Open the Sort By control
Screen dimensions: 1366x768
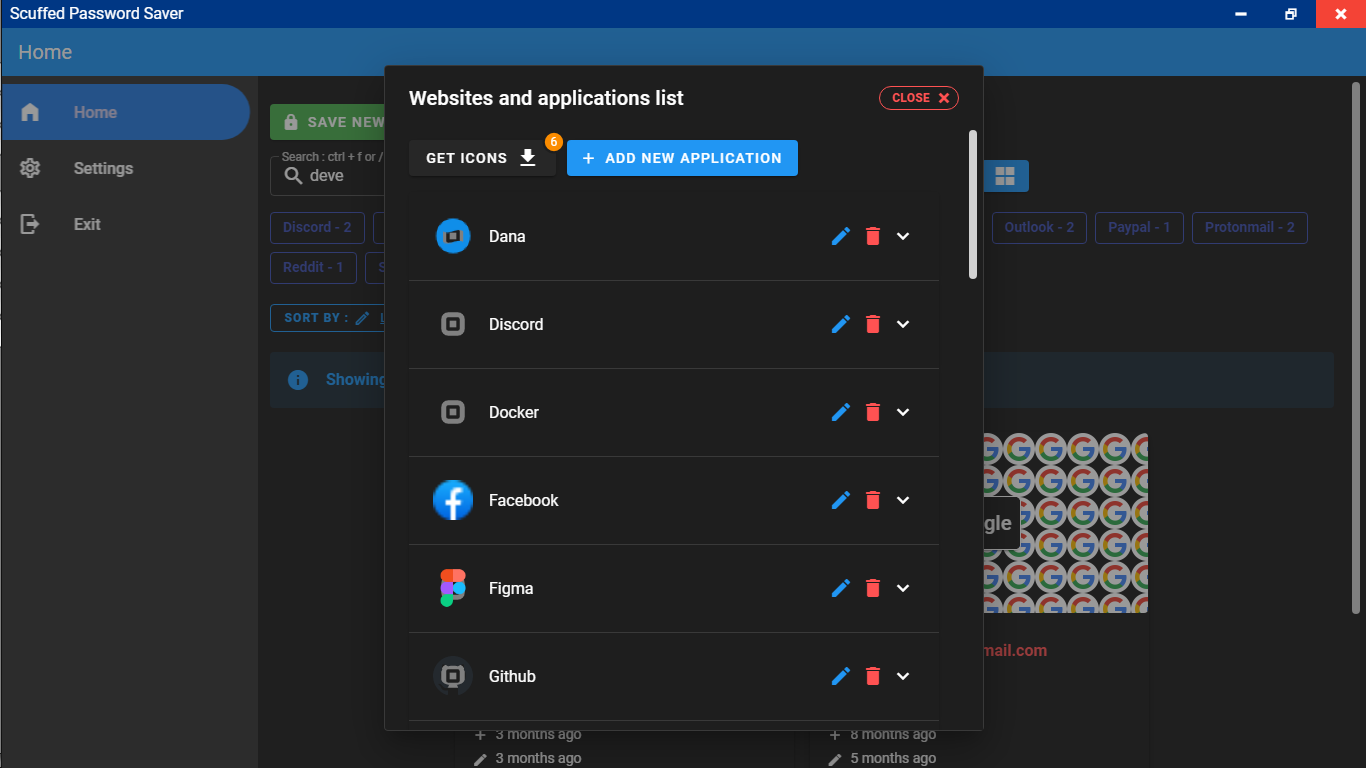(328, 317)
